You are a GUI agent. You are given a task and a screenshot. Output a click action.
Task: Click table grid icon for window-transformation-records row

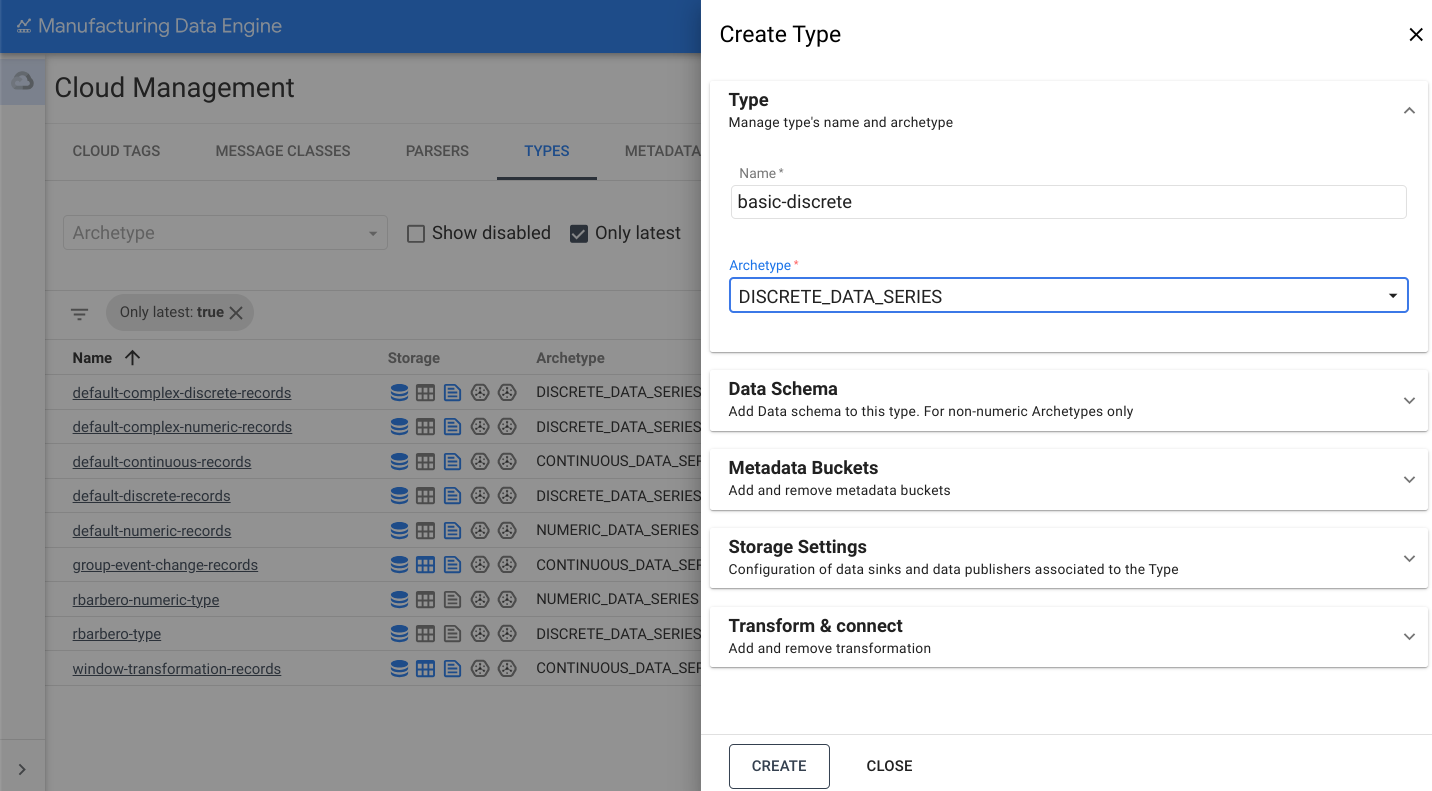425,669
